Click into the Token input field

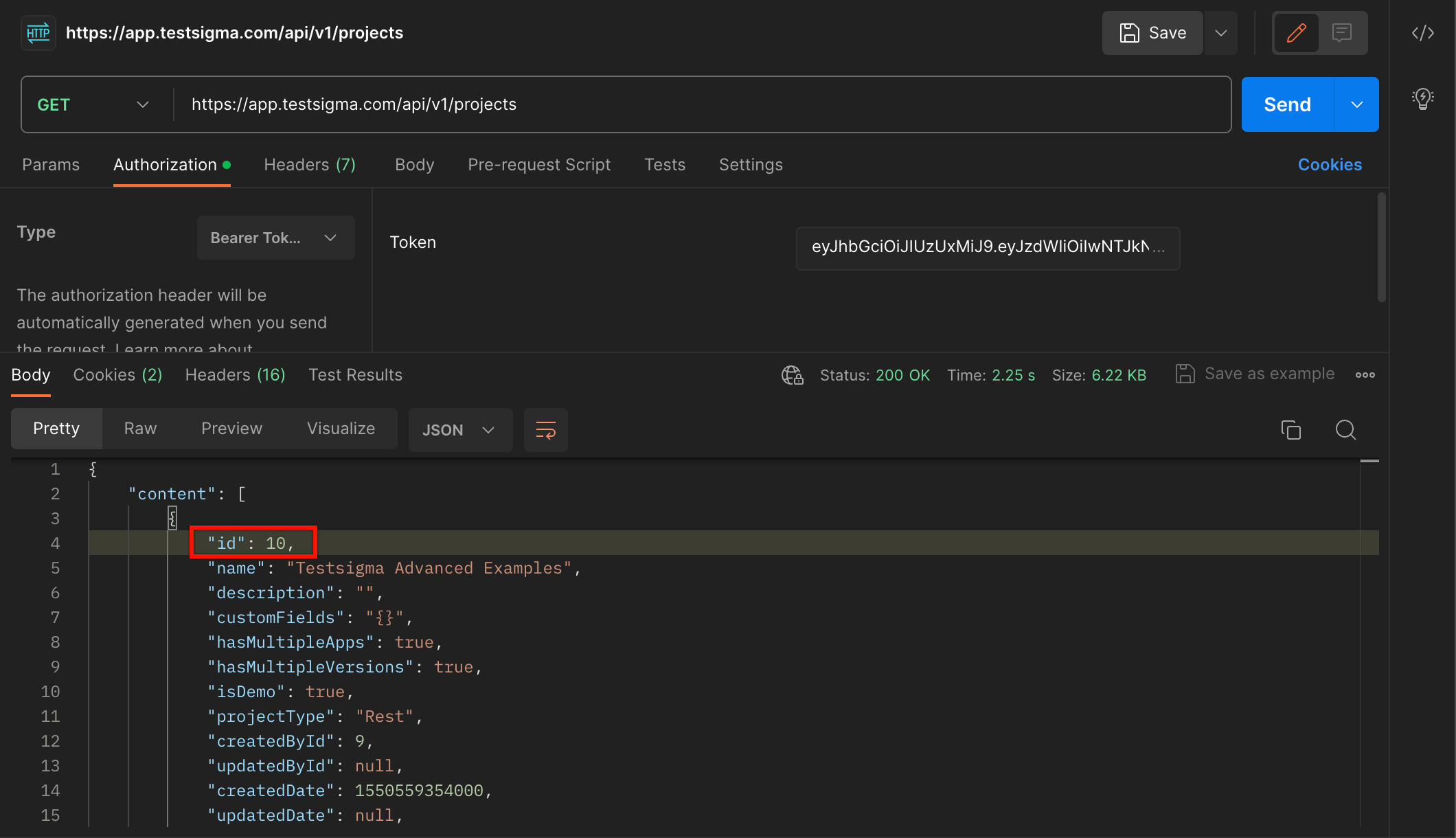point(987,247)
